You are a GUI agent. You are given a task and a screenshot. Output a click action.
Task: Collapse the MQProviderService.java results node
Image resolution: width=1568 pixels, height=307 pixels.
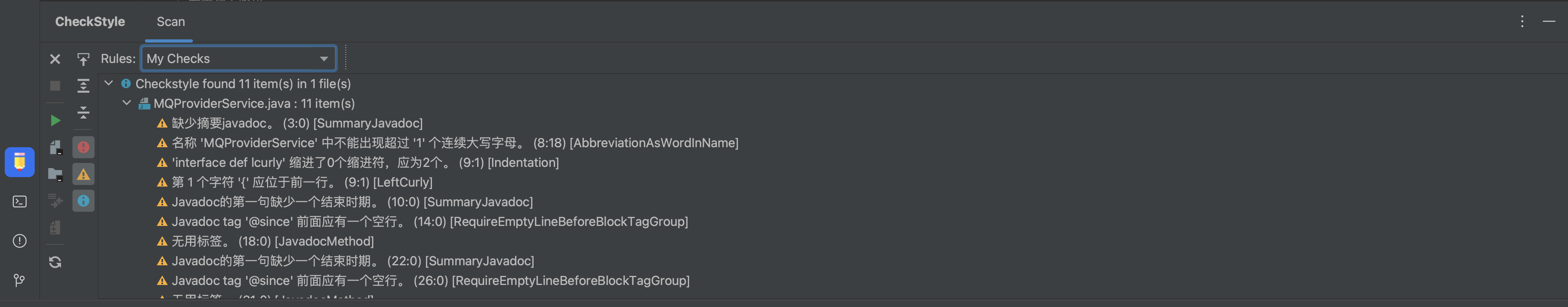tap(127, 103)
